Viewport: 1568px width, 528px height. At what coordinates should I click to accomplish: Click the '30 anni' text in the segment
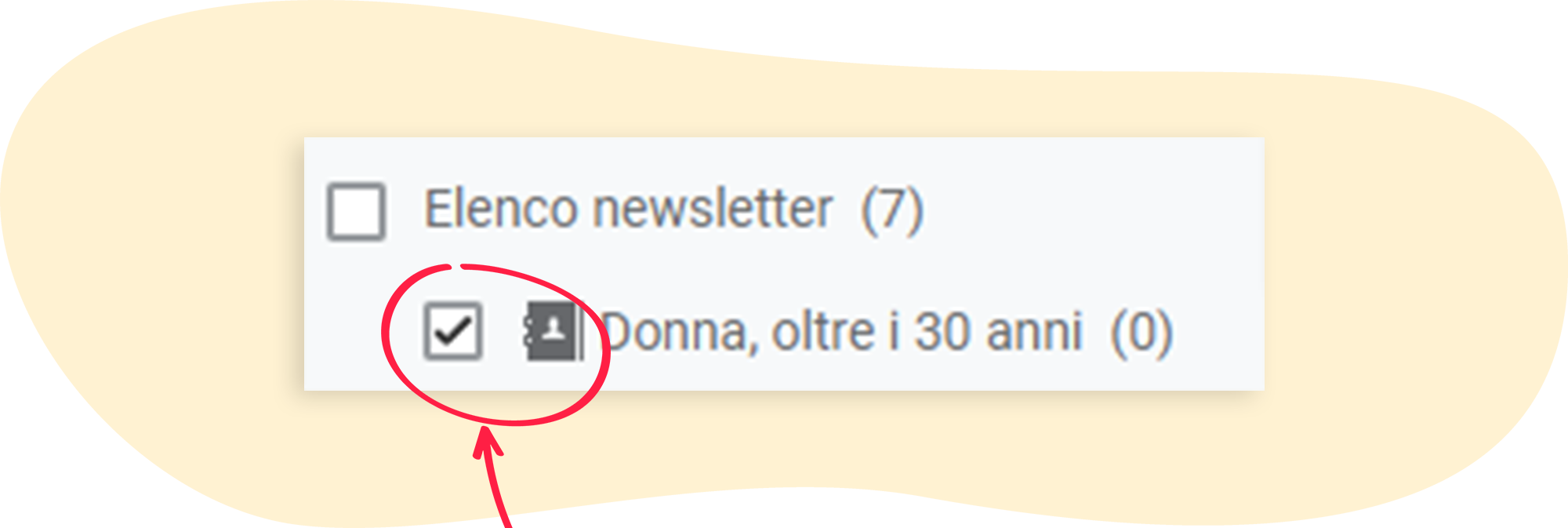pyautogui.click(x=1000, y=332)
